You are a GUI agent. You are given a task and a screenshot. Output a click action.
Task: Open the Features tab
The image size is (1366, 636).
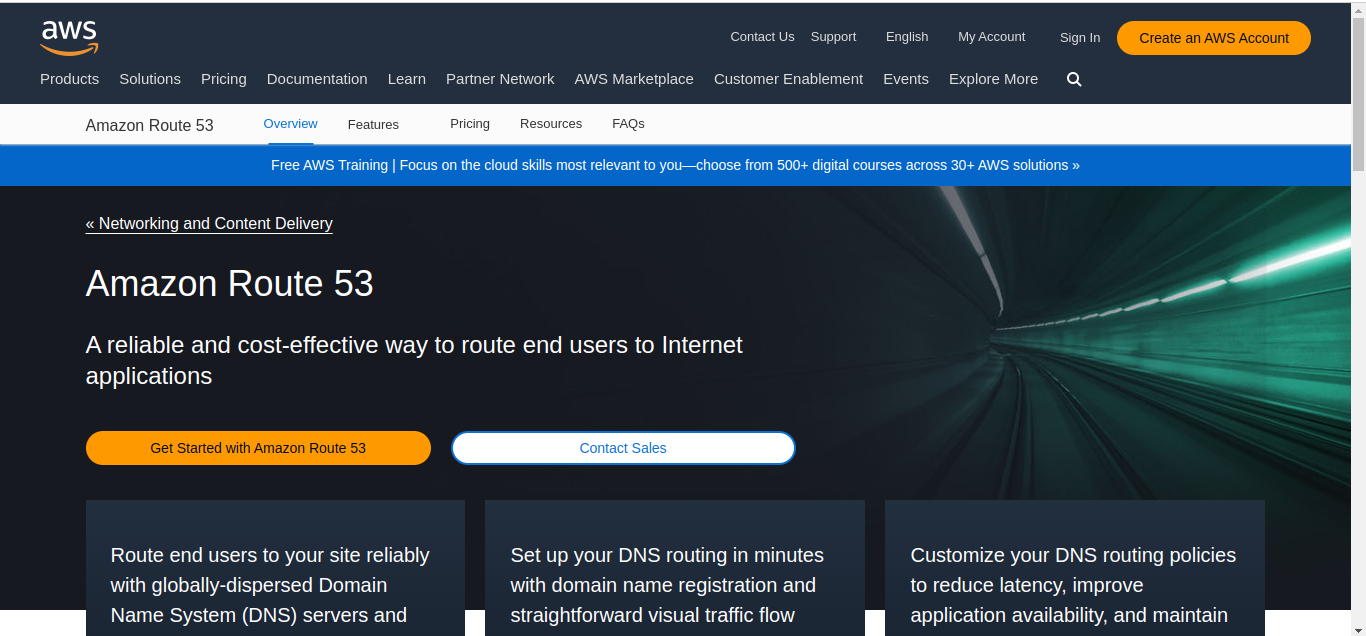coord(373,125)
